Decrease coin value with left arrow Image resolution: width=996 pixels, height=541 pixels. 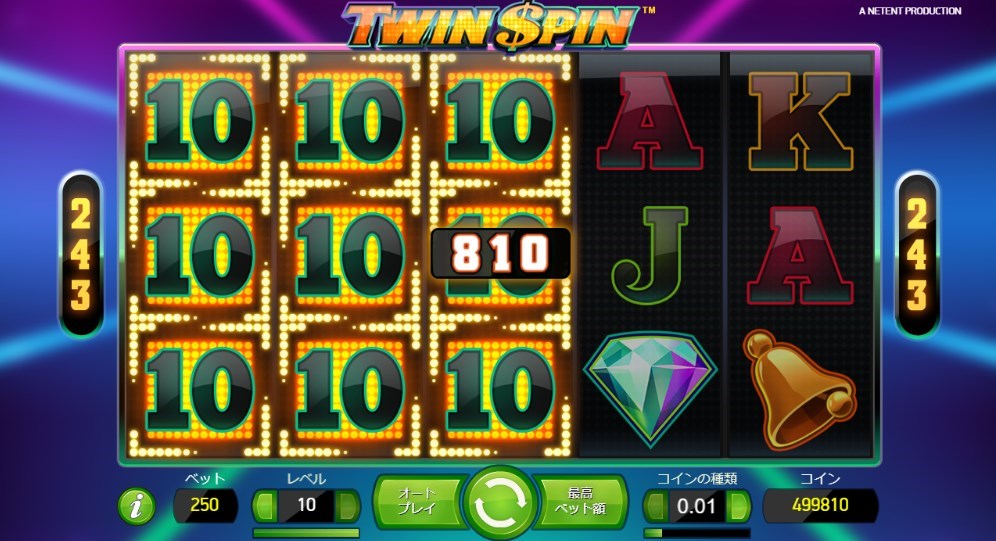coord(656,506)
